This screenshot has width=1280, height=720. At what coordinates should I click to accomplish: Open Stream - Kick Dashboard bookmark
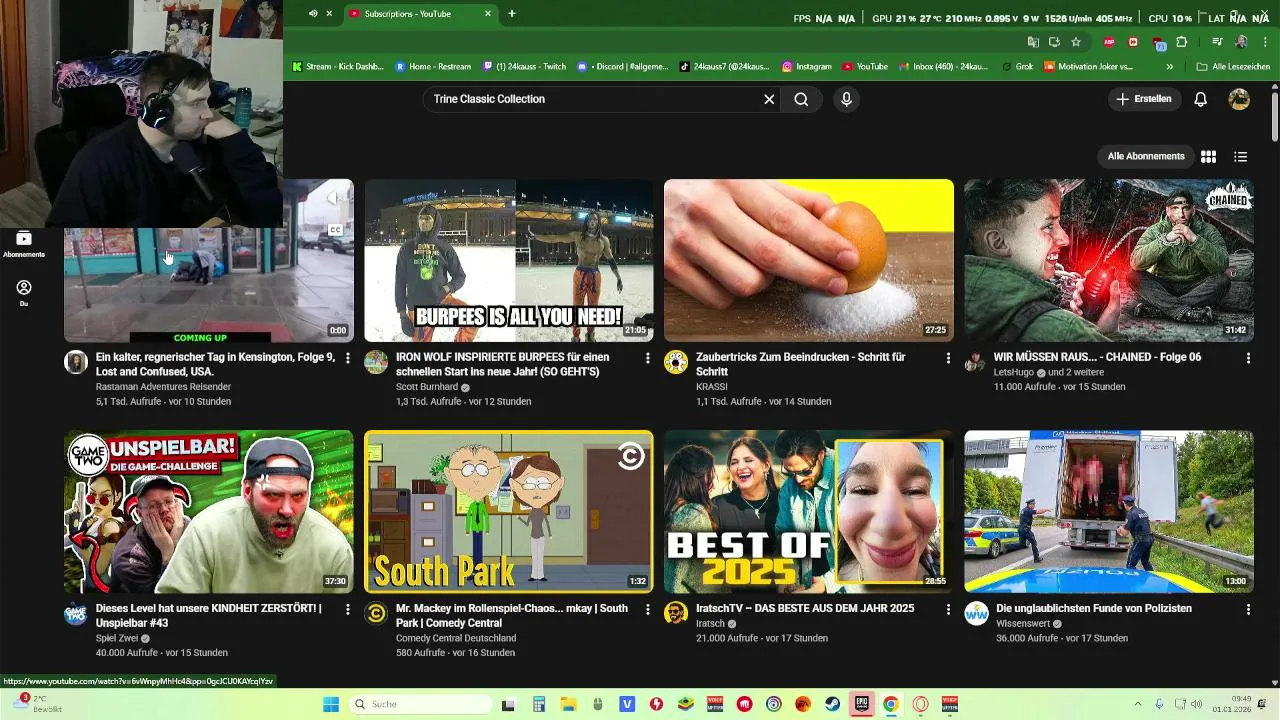point(337,67)
